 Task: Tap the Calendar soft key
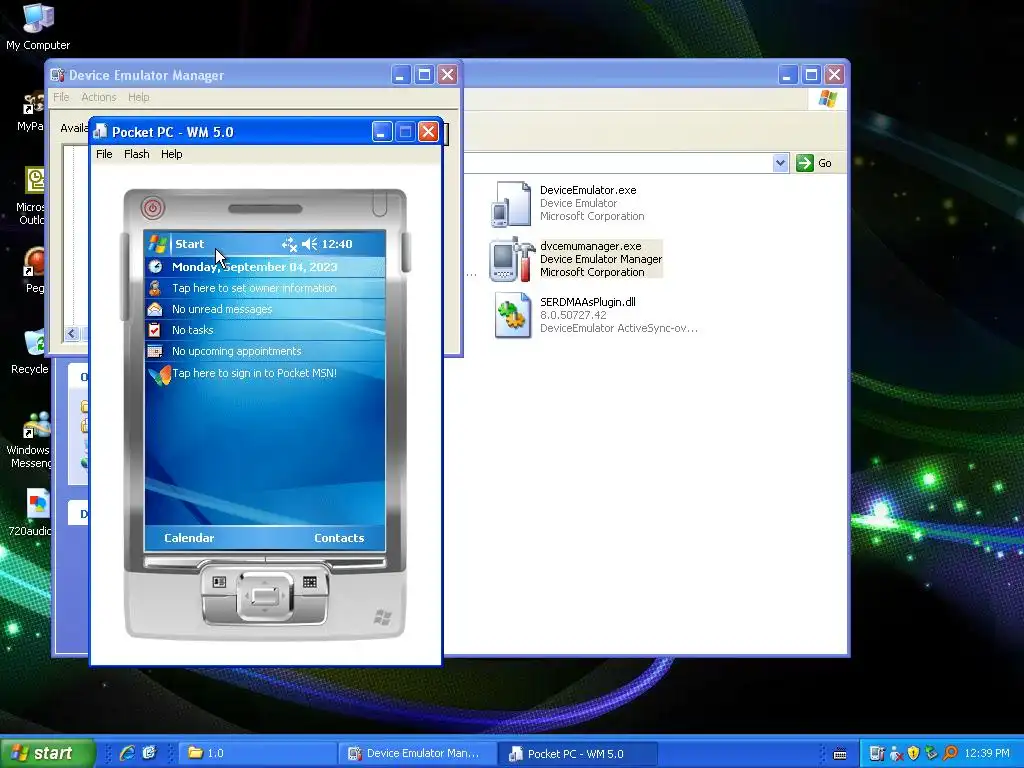click(x=189, y=537)
